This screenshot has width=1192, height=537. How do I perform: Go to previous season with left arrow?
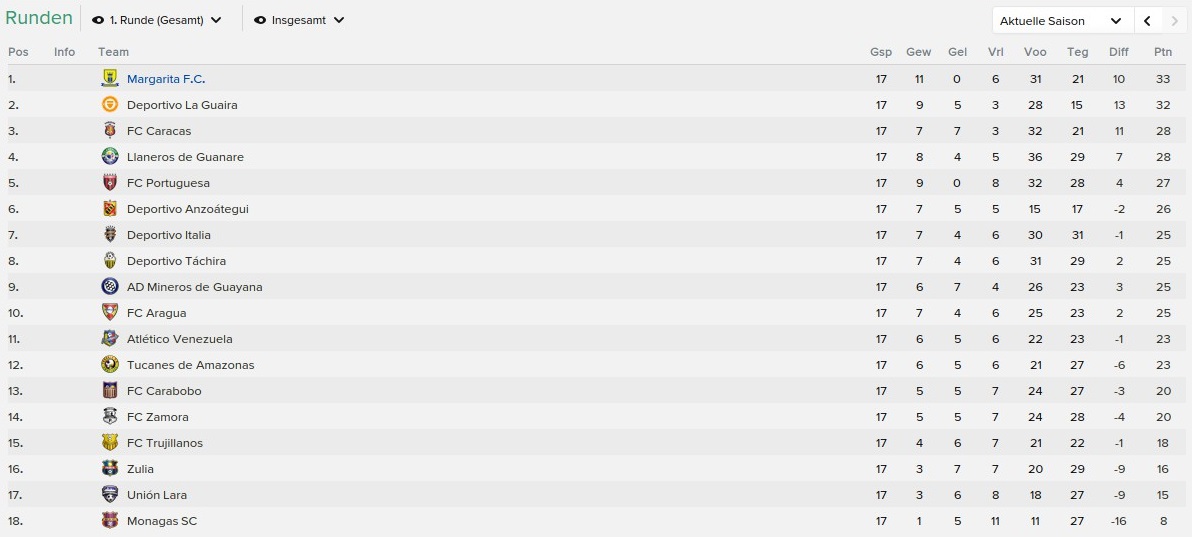[x=1147, y=21]
